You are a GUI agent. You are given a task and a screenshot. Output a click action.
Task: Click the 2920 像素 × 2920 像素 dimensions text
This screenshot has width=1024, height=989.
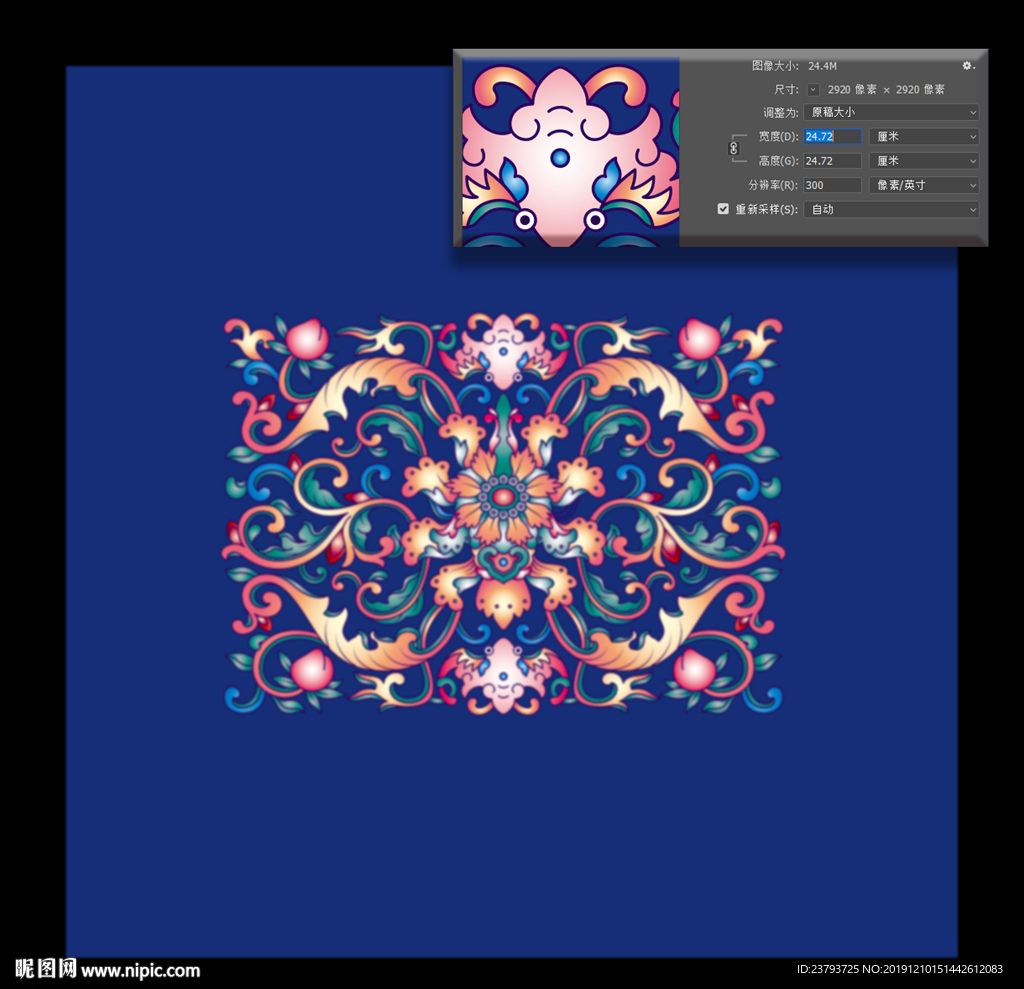pos(886,89)
